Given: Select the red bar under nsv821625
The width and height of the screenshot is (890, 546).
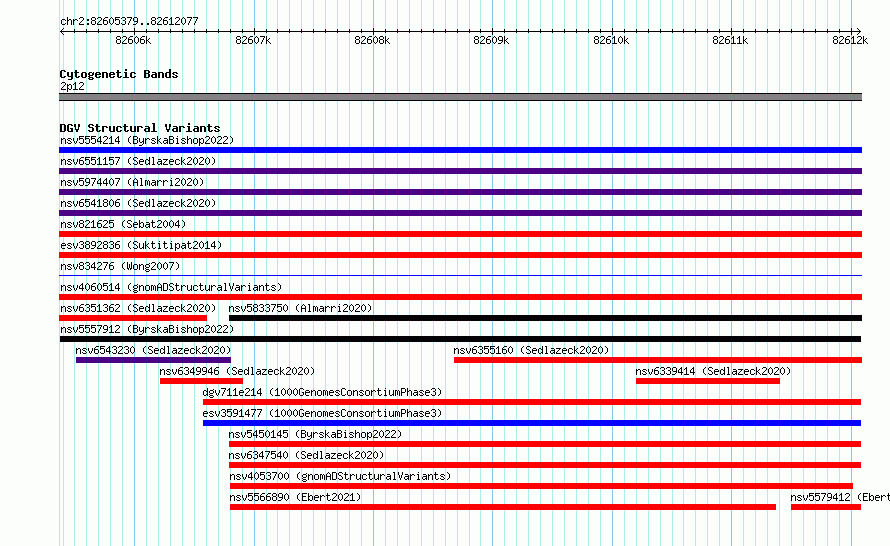Looking at the screenshot, I should pos(460,234).
